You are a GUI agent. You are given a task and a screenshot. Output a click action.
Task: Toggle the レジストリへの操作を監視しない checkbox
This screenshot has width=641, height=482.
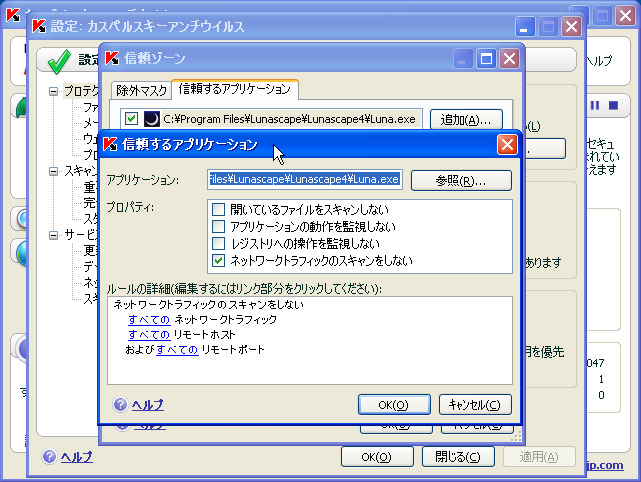pyautogui.click(x=219, y=244)
